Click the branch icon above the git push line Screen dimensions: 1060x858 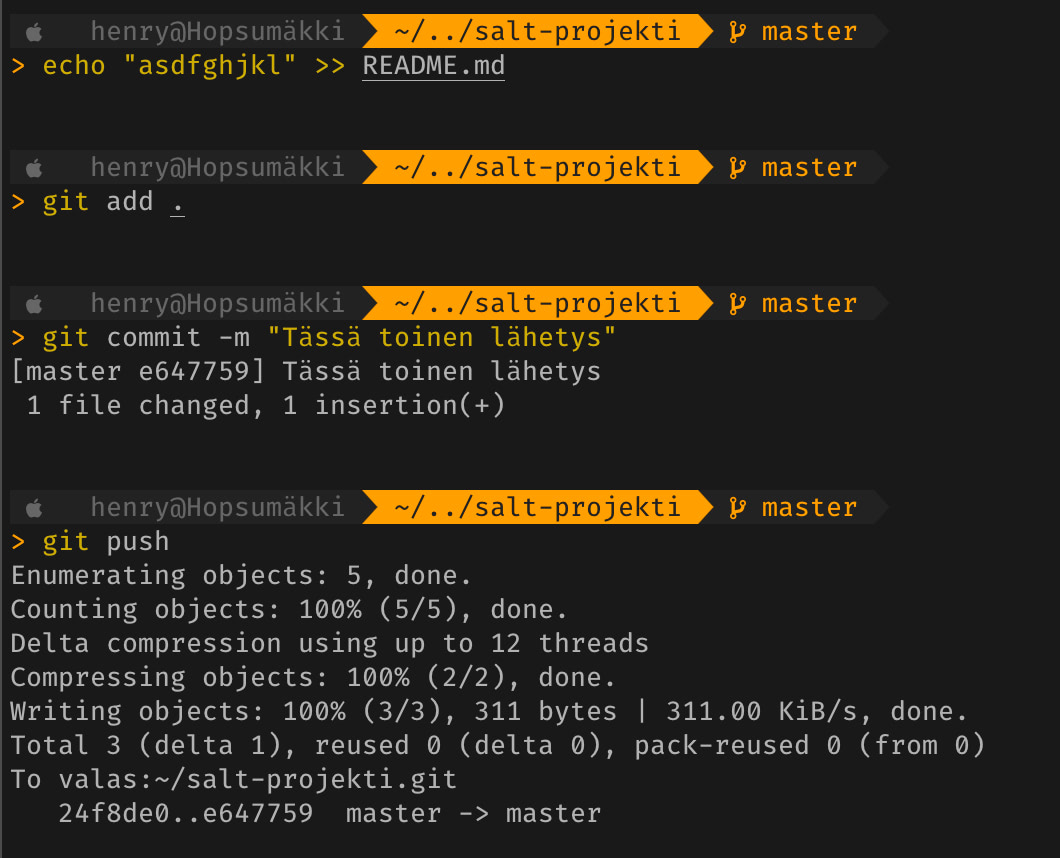pos(738,507)
